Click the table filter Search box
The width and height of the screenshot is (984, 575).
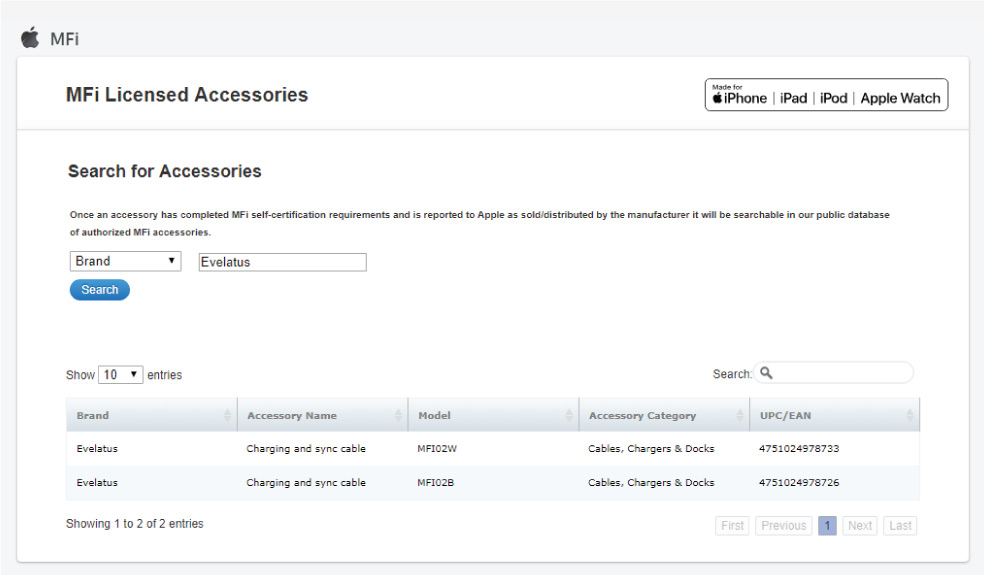(842, 373)
